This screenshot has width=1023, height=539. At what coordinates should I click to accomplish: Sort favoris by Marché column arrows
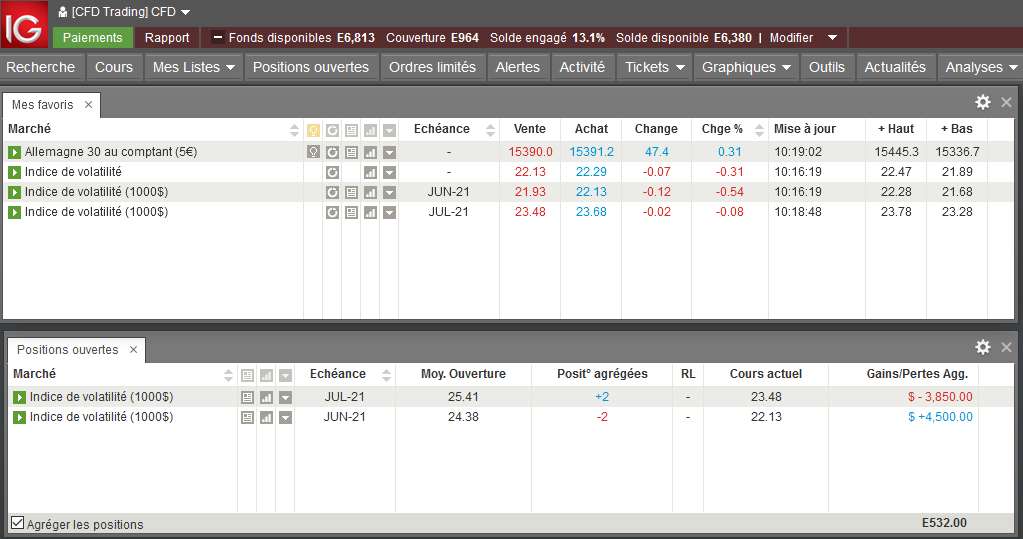(x=294, y=131)
